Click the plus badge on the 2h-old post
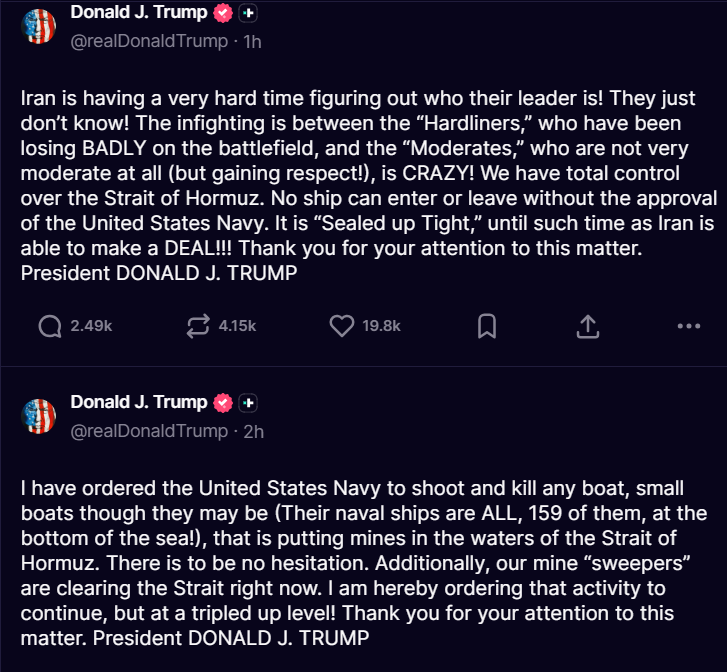Screen dimensions: 727x672 click(249, 403)
